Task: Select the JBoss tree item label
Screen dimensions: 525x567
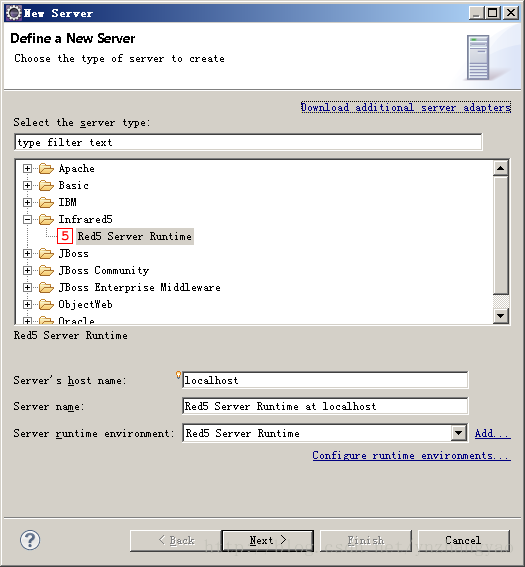Action: pos(73,253)
